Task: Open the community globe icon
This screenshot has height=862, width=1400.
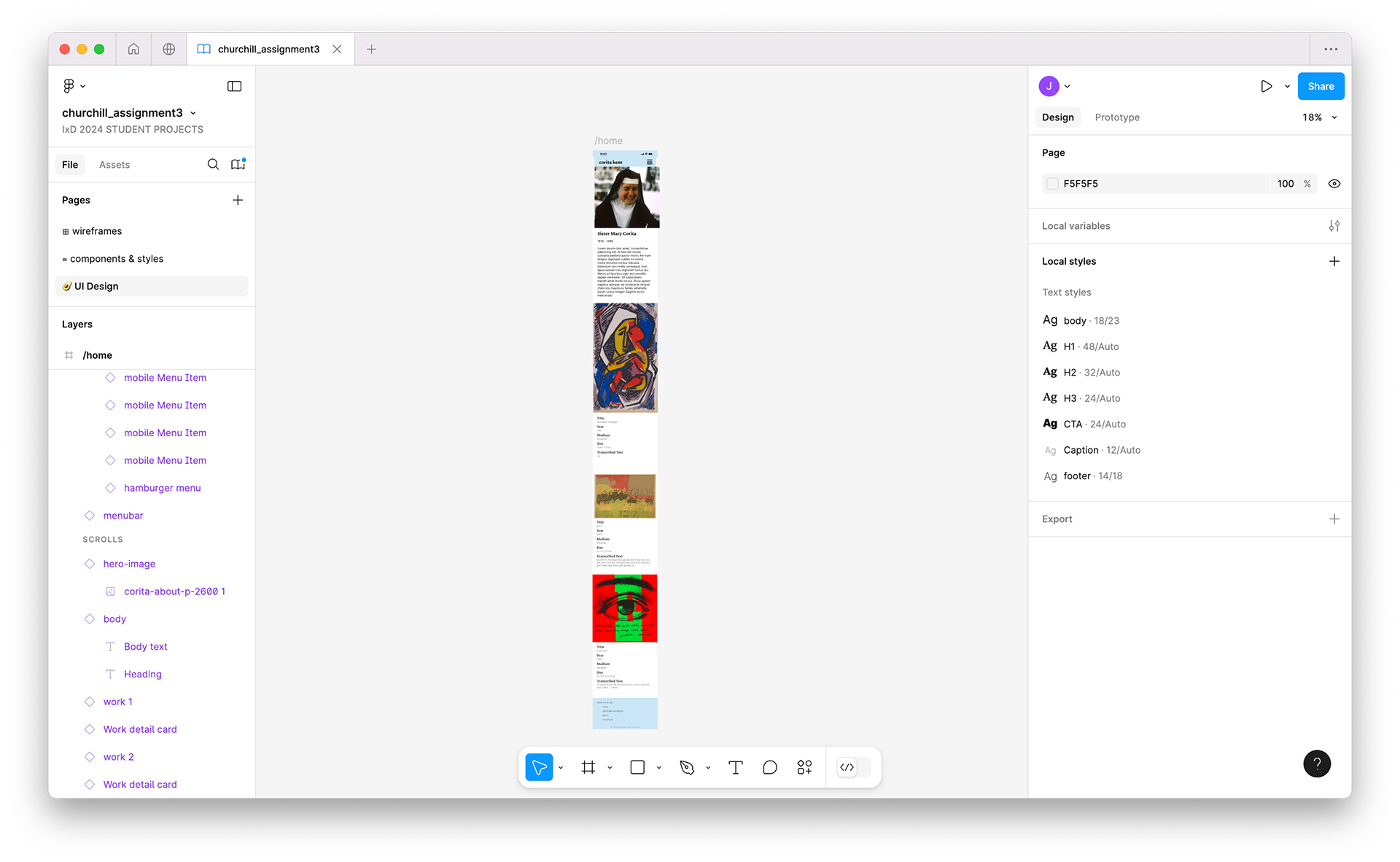Action: coord(168,49)
